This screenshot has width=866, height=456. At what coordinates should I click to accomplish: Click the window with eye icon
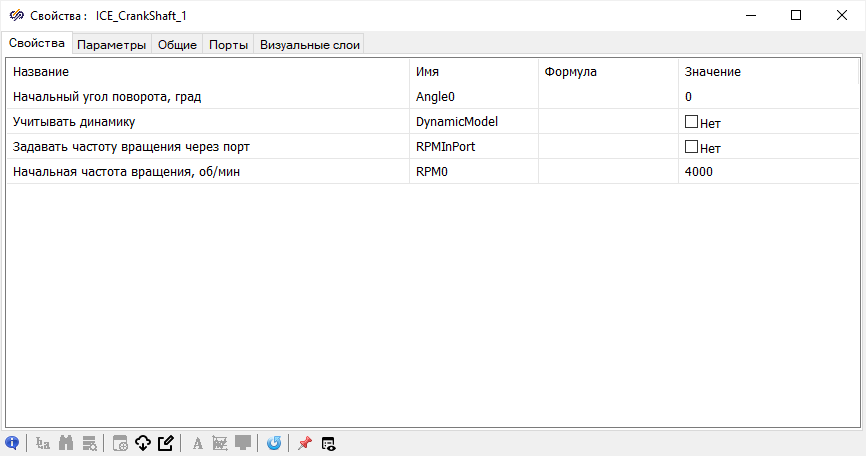(x=328, y=443)
